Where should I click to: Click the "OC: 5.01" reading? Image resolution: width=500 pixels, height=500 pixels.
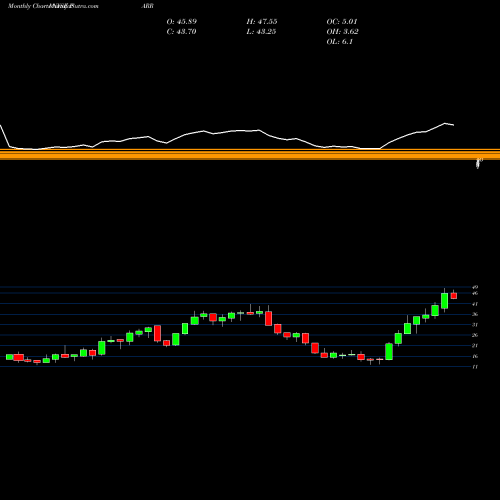click(342, 22)
